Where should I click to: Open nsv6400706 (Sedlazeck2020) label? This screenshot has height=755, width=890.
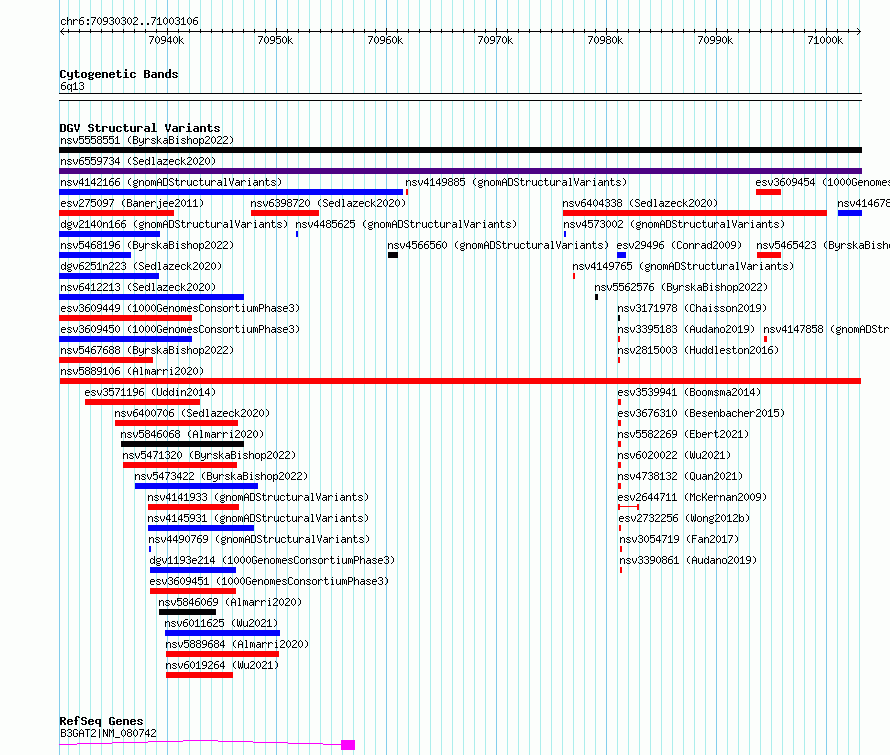(x=192, y=413)
